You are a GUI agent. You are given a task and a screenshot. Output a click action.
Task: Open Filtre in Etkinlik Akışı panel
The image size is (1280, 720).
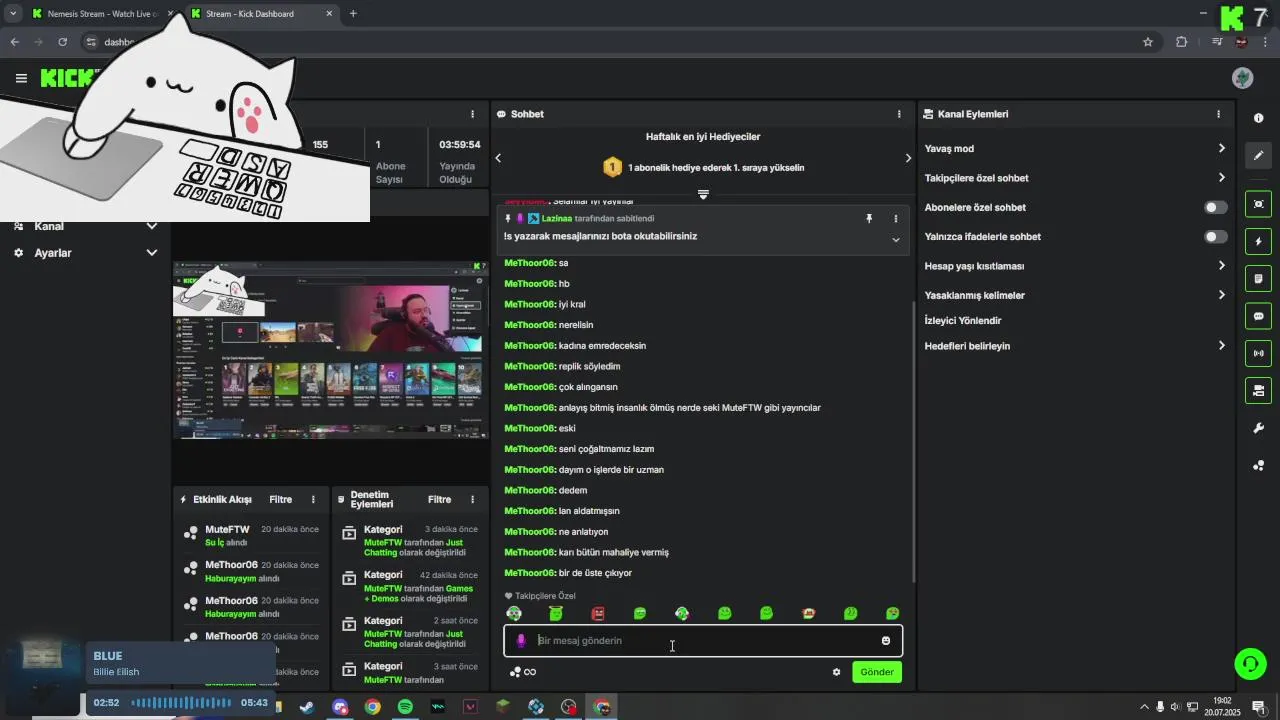280,499
